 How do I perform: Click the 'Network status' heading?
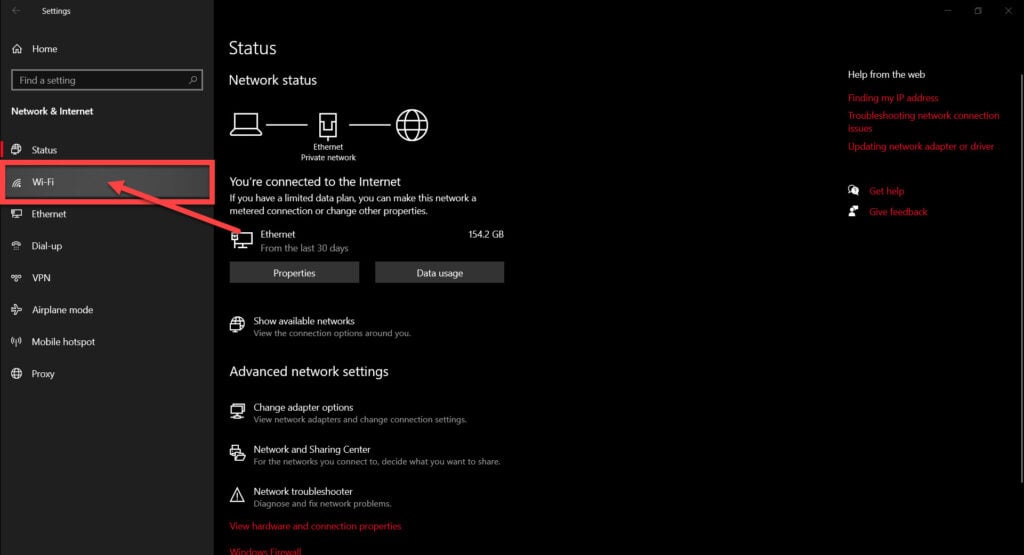click(272, 80)
